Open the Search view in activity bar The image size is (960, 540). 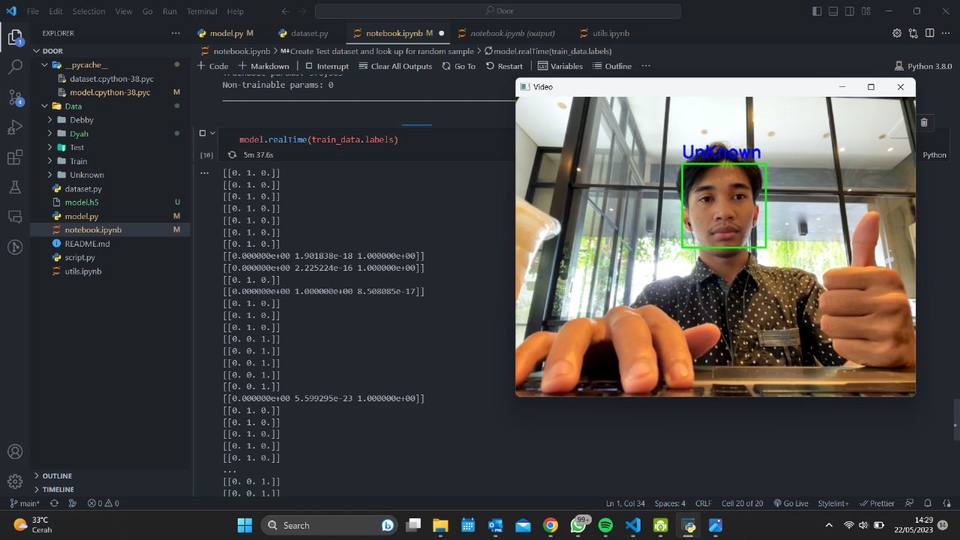(15, 67)
